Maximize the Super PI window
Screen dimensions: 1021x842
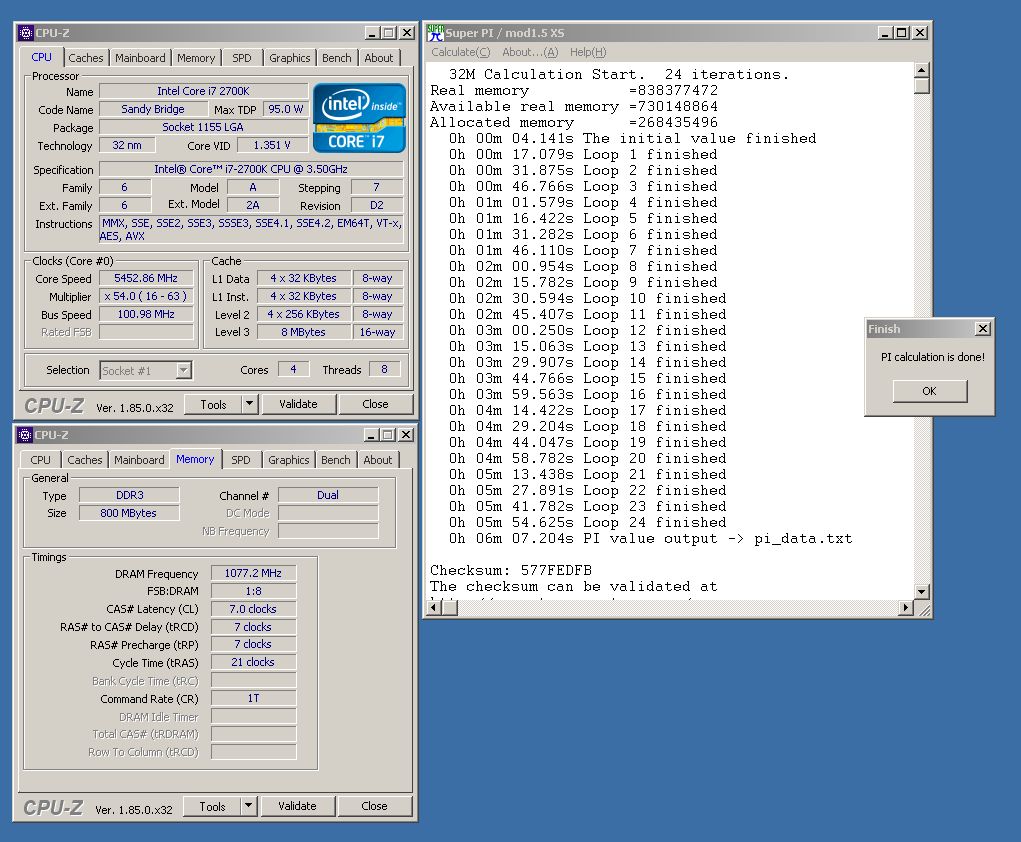click(901, 33)
